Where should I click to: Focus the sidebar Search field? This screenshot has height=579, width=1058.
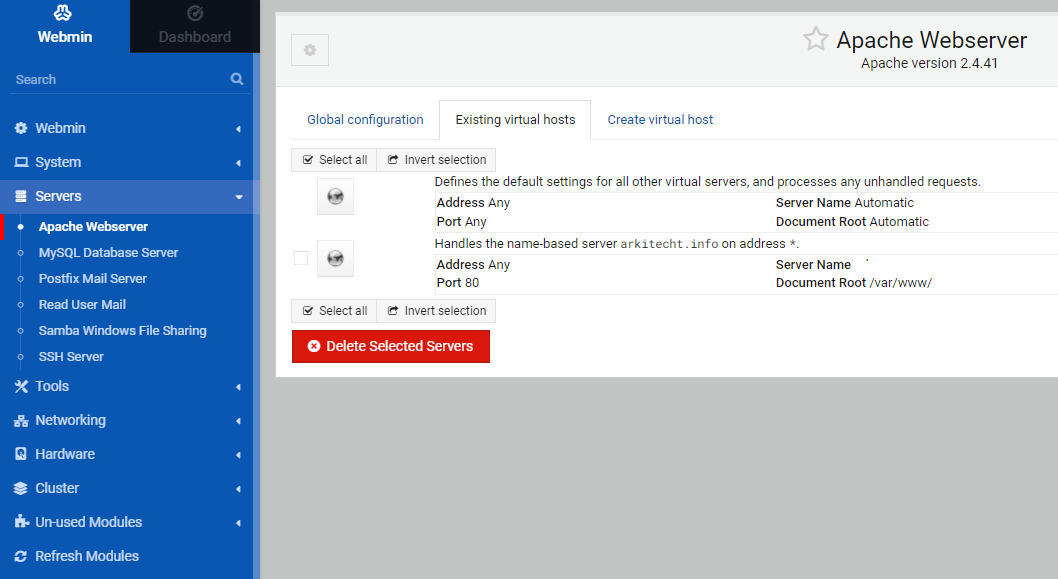point(121,79)
